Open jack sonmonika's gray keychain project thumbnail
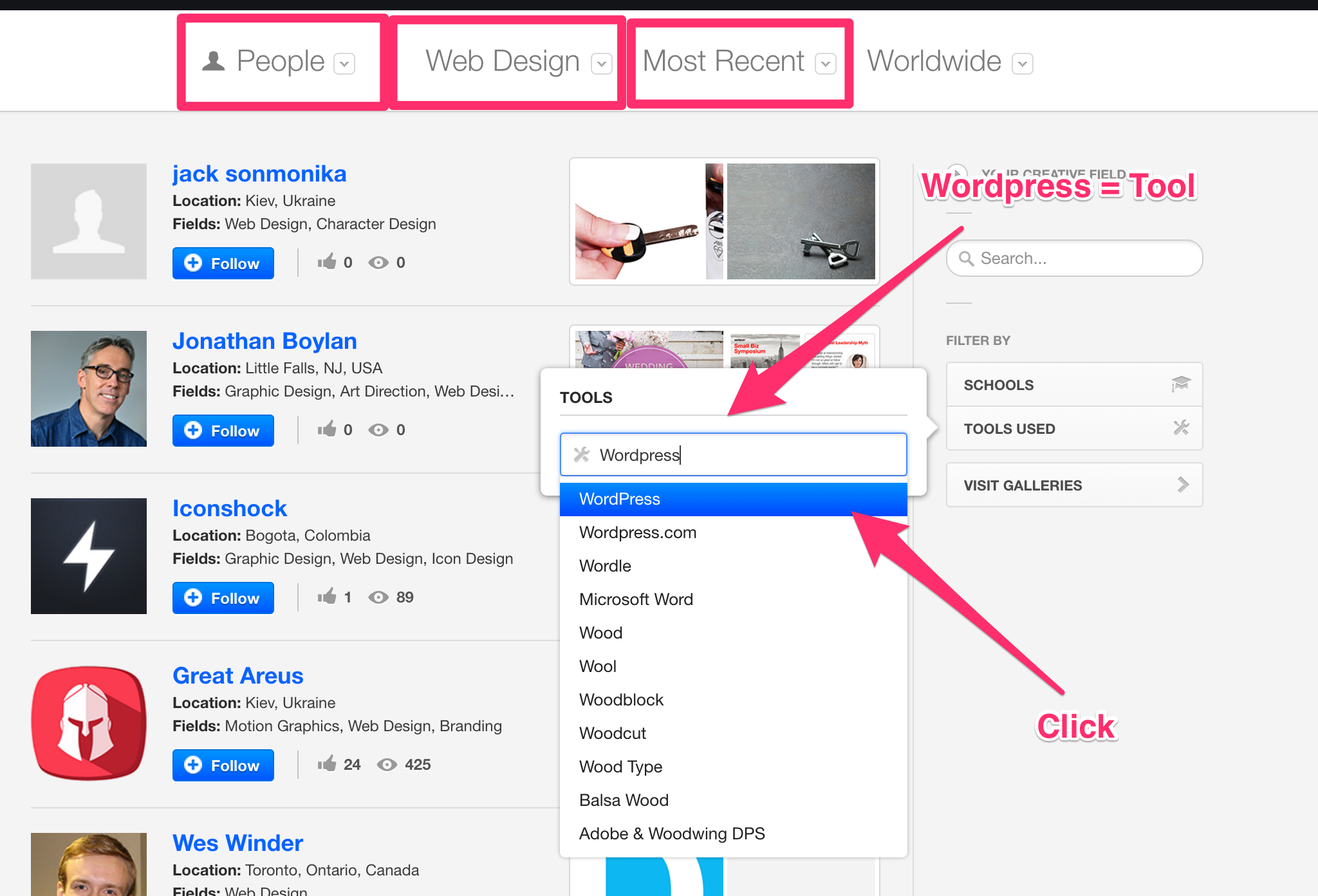Viewport: 1318px width, 896px height. click(x=801, y=221)
